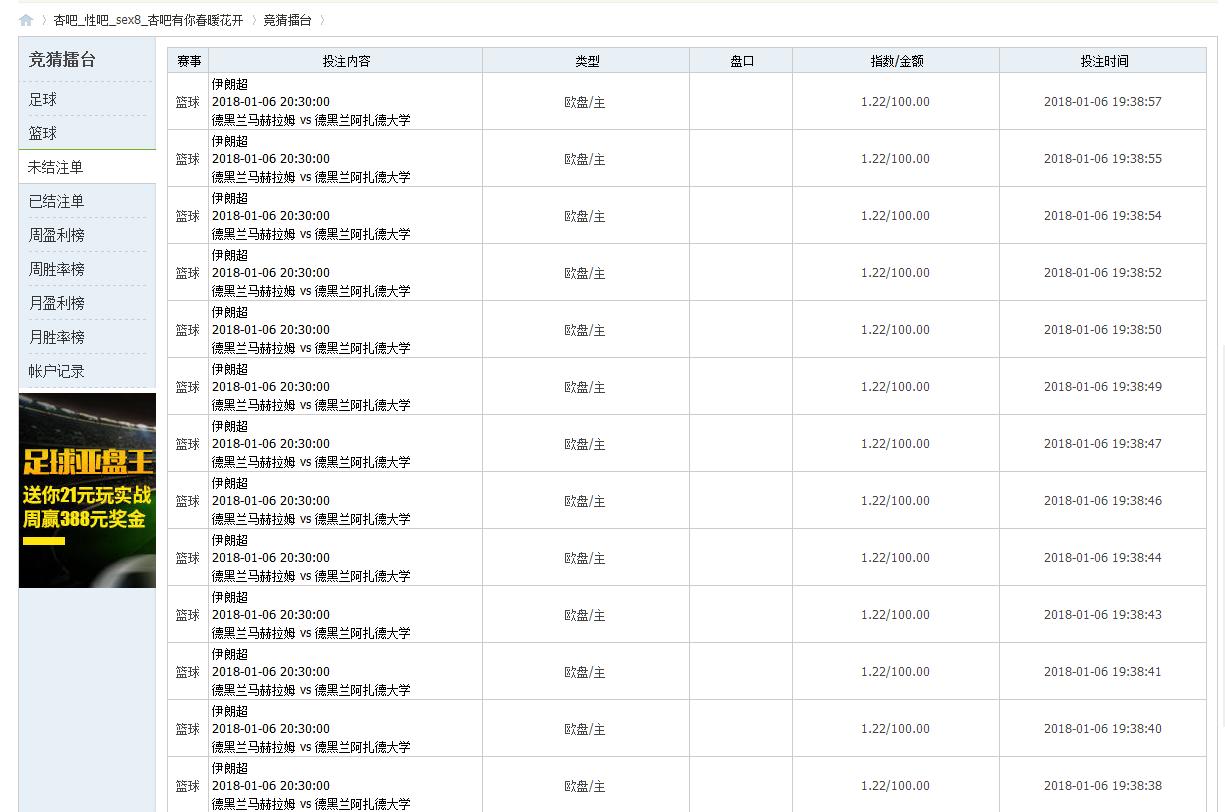Open 月盈利榜 ranking page
The height and width of the screenshot is (812, 1225).
point(57,304)
